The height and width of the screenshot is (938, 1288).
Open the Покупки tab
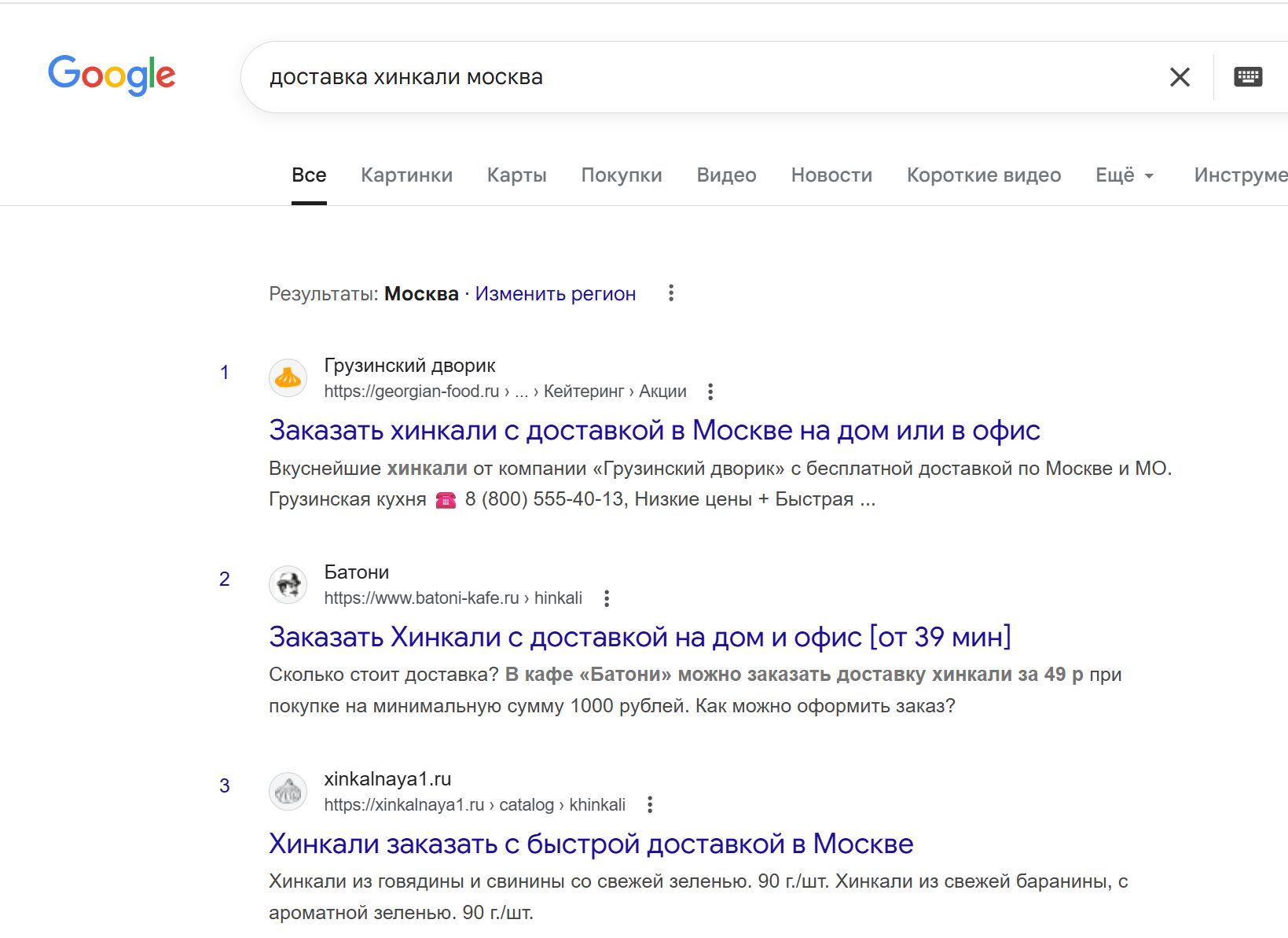click(x=622, y=175)
